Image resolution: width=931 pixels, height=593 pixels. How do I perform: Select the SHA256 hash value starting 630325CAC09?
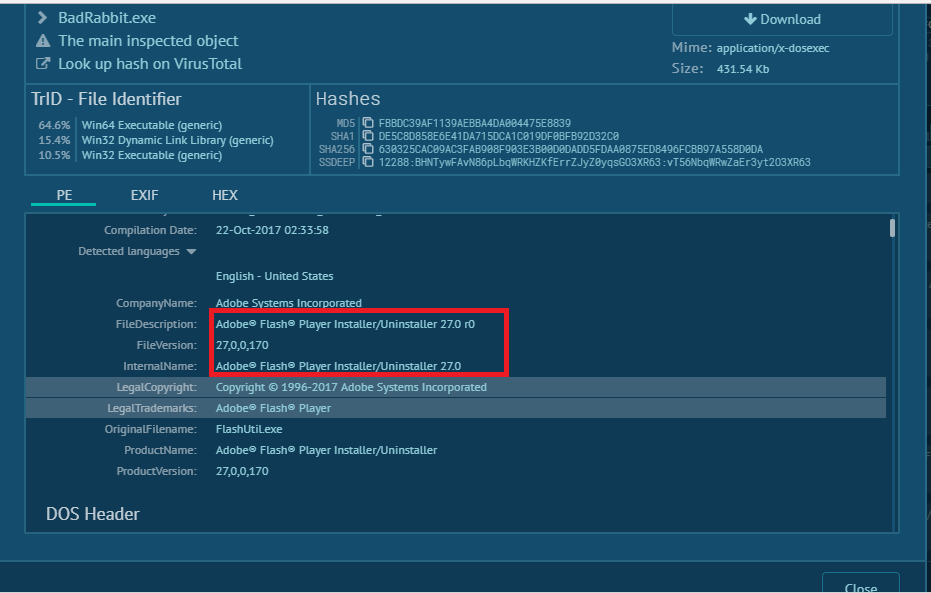(x=571, y=149)
